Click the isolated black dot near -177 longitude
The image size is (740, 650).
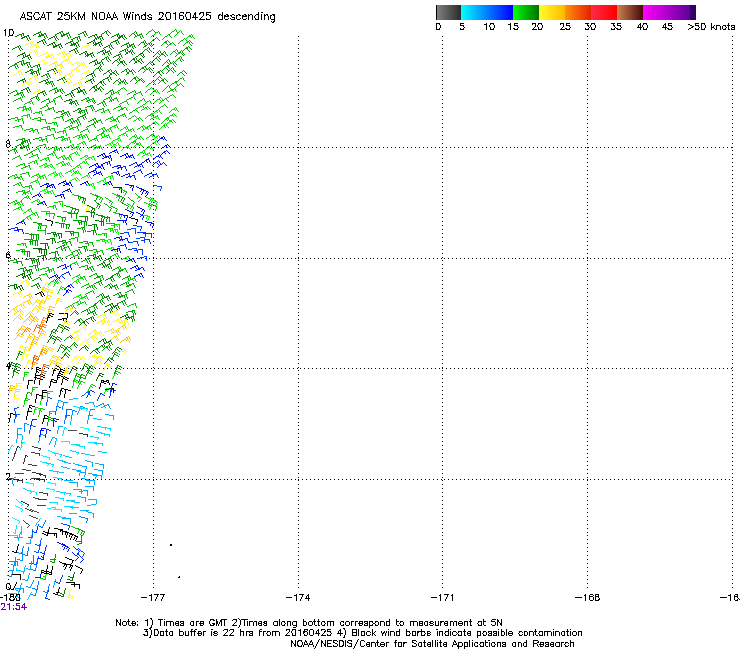coord(171,545)
